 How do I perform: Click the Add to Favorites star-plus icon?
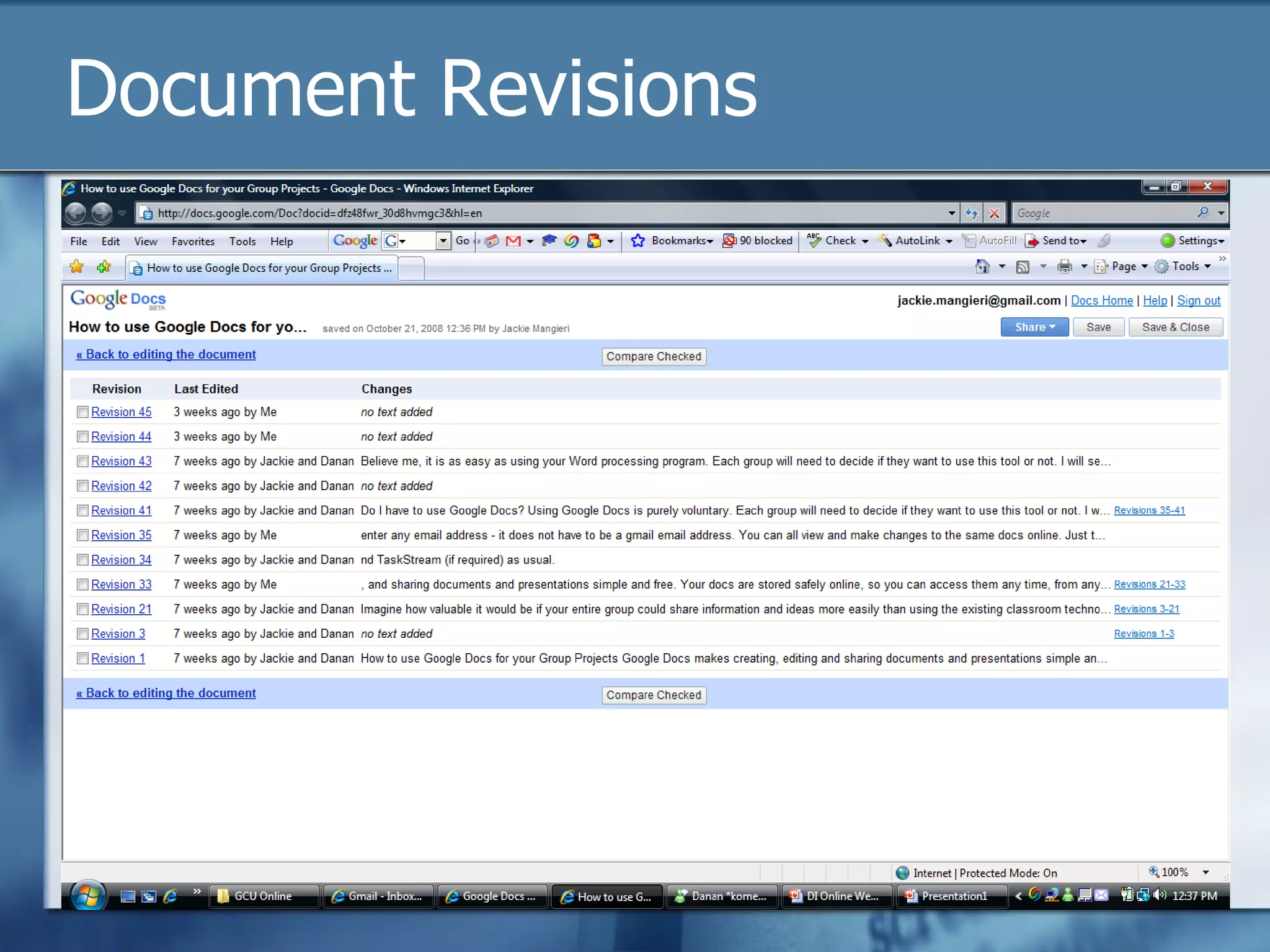point(104,267)
